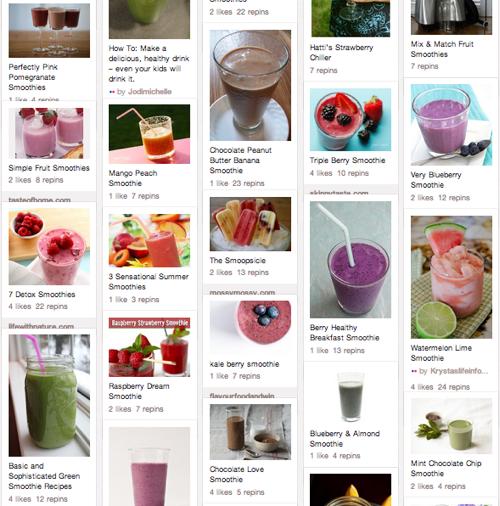500x506 pixels.
Task: Visit the tasteofhome.com source link
Action: [x=39, y=200]
